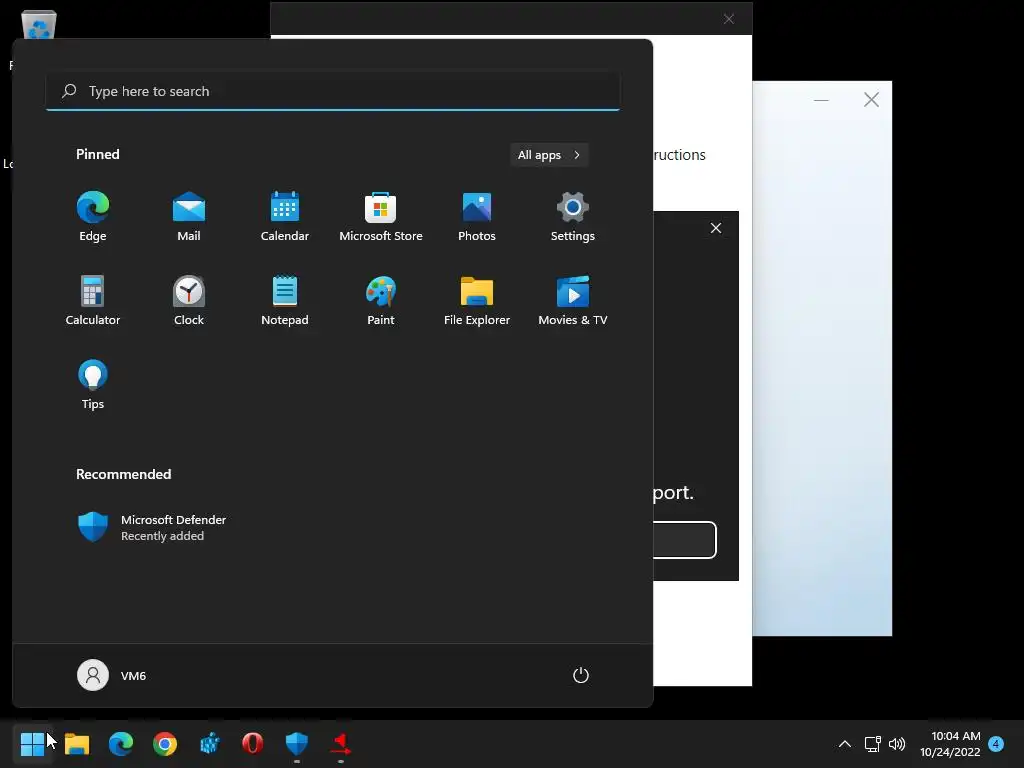Open the Calculator app

[x=93, y=301]
